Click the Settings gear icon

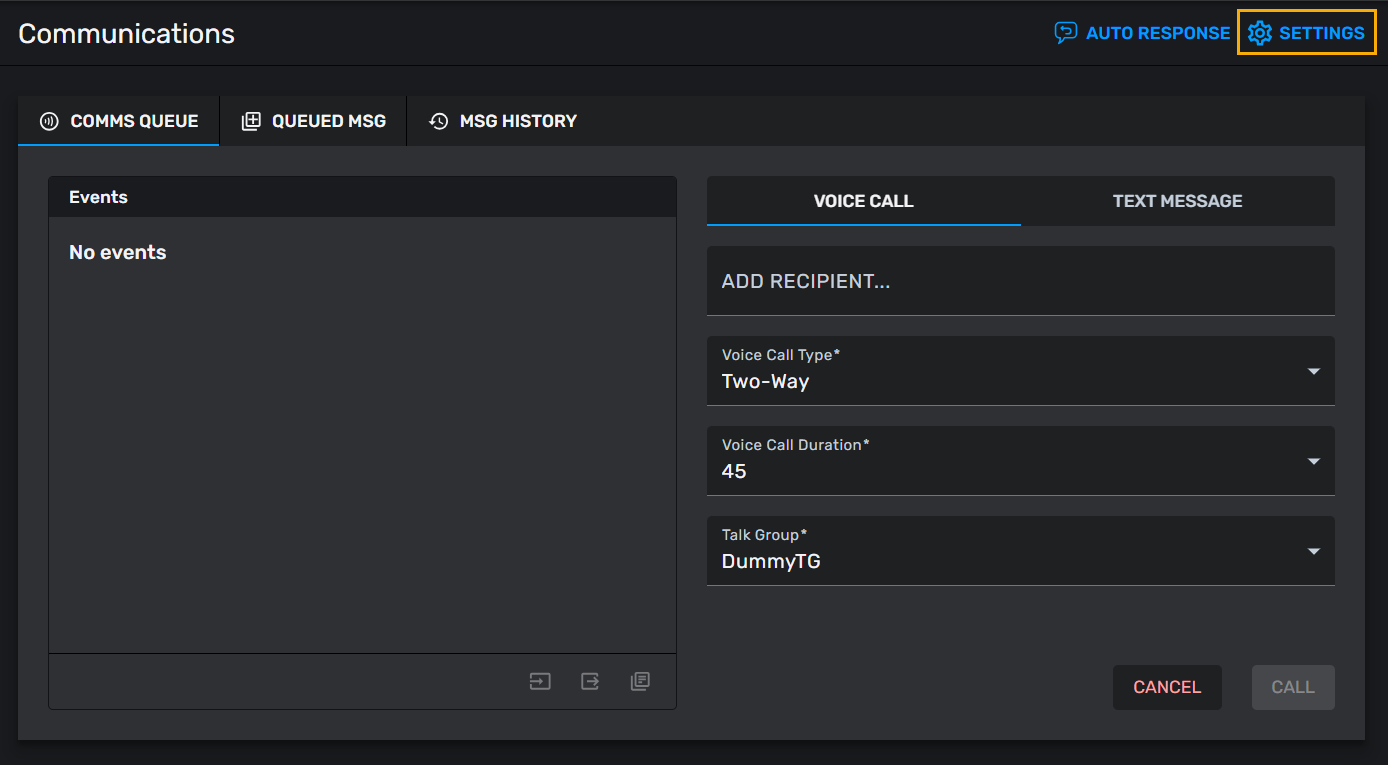(x=1260, y=33)
